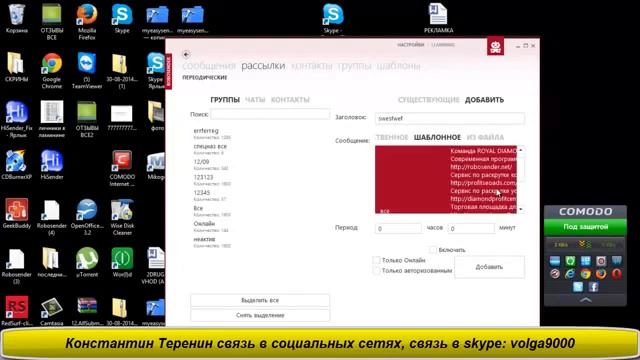Open the Wise Disk Cleaner shortcut
Viewport: 640px width, 360px height.
[x=122, y=217]
